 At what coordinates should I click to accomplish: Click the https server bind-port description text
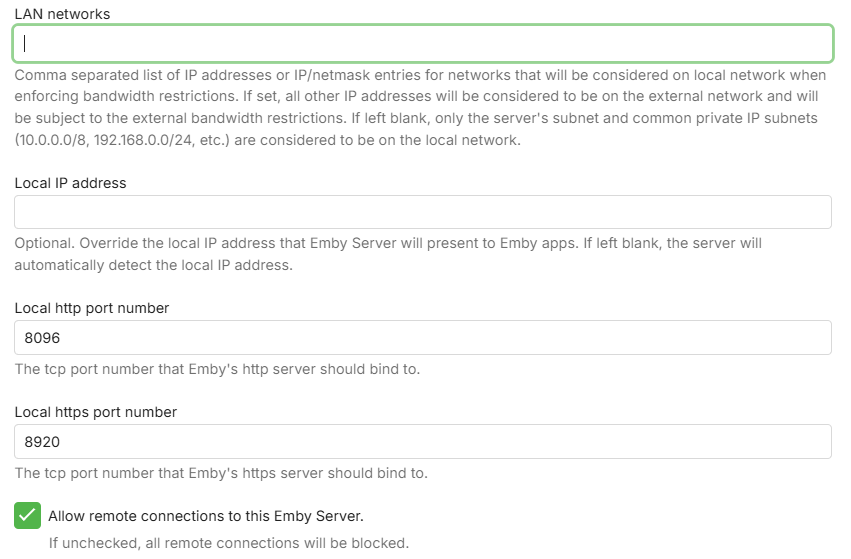point(221,473)
